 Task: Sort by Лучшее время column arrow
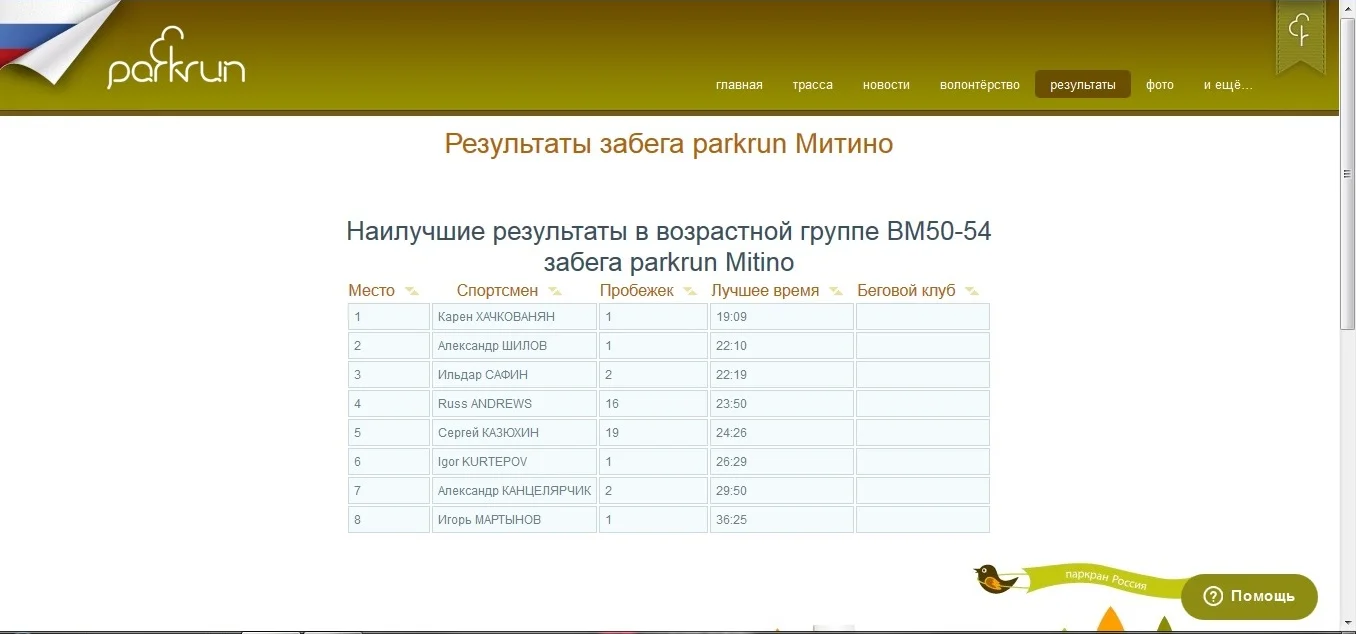(834, 292)
